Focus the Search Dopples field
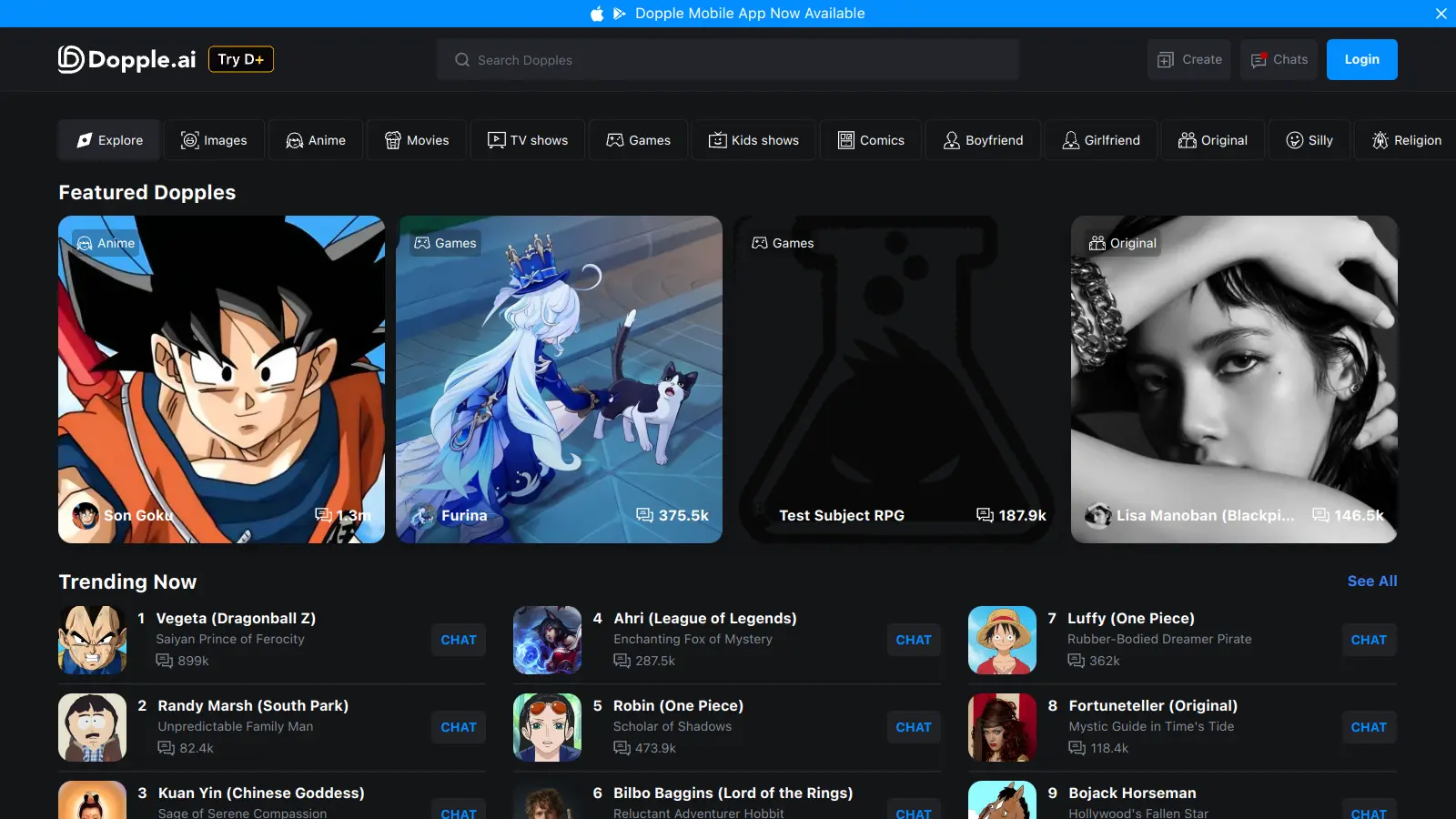 [x=728, y=60]
